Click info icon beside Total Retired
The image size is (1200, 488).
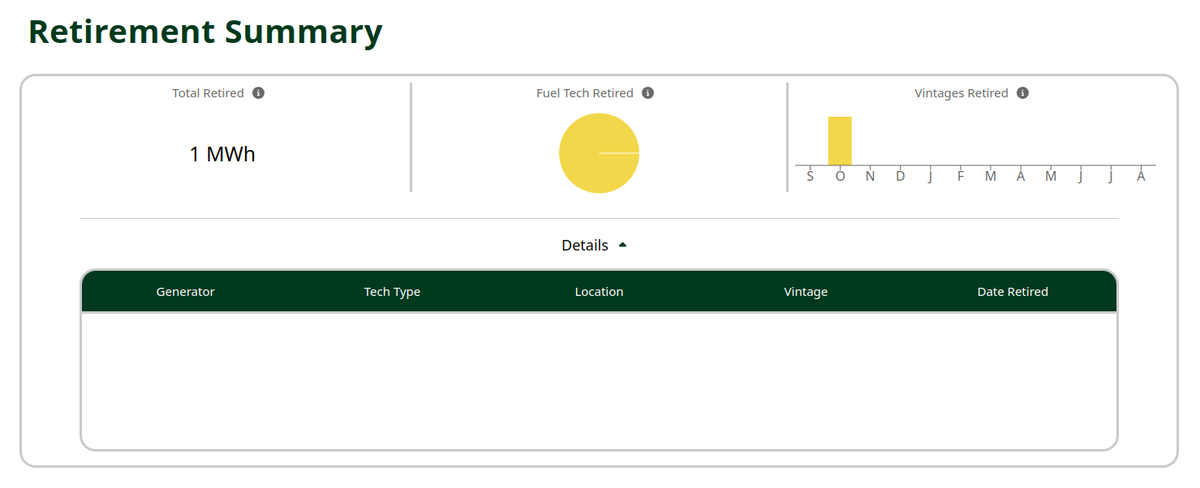pyautogui.click(x=259, y=93)
